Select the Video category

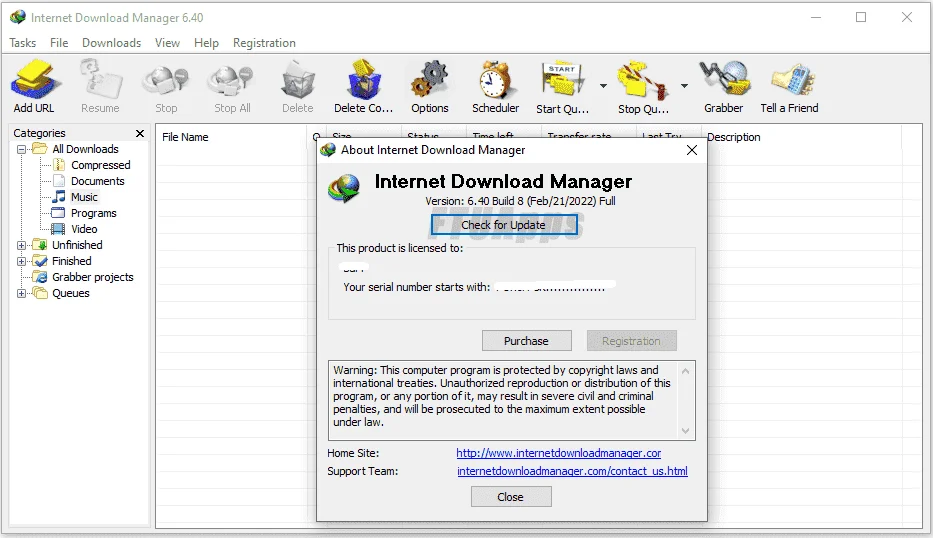(x=84, y=229)
